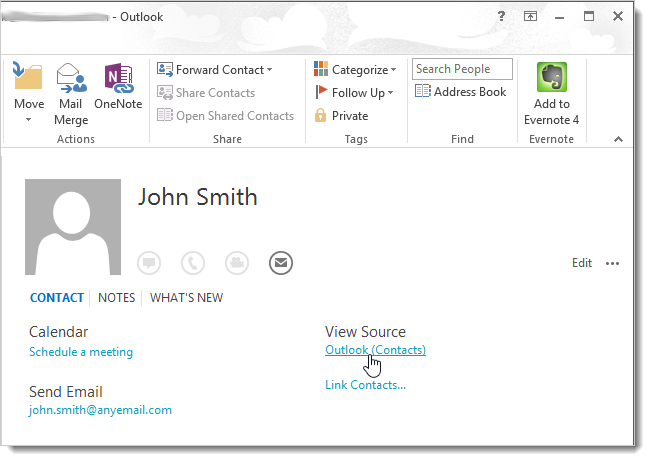Viewport: 650px width, 461px height.
Task: Switch to the NOTES tab
Action: point(116,298)
